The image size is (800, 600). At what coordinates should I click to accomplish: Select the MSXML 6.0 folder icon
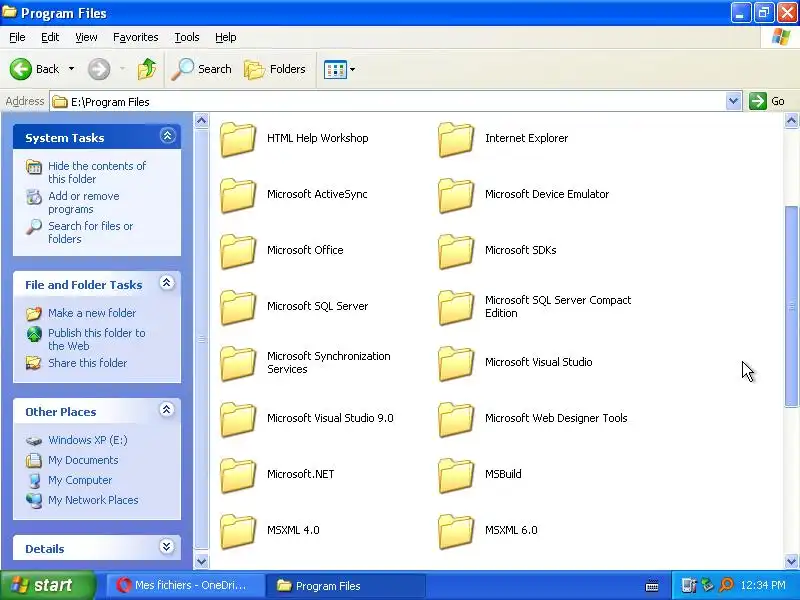click(456, 532)
